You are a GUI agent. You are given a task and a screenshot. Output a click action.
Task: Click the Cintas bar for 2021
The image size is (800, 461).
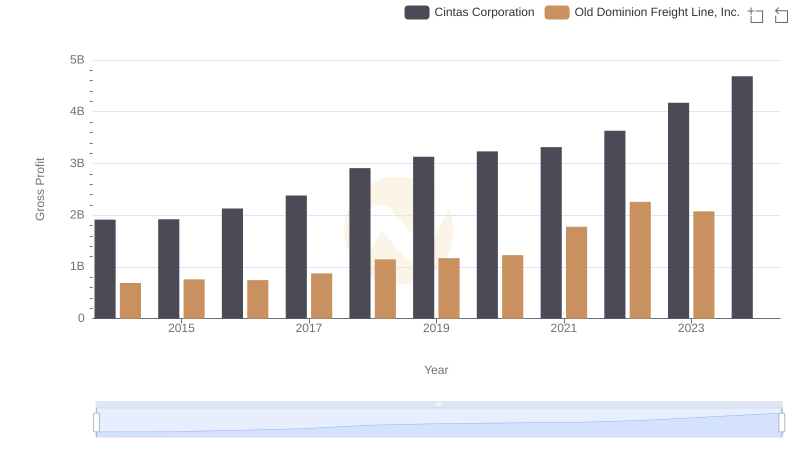[x=551, y=233]
